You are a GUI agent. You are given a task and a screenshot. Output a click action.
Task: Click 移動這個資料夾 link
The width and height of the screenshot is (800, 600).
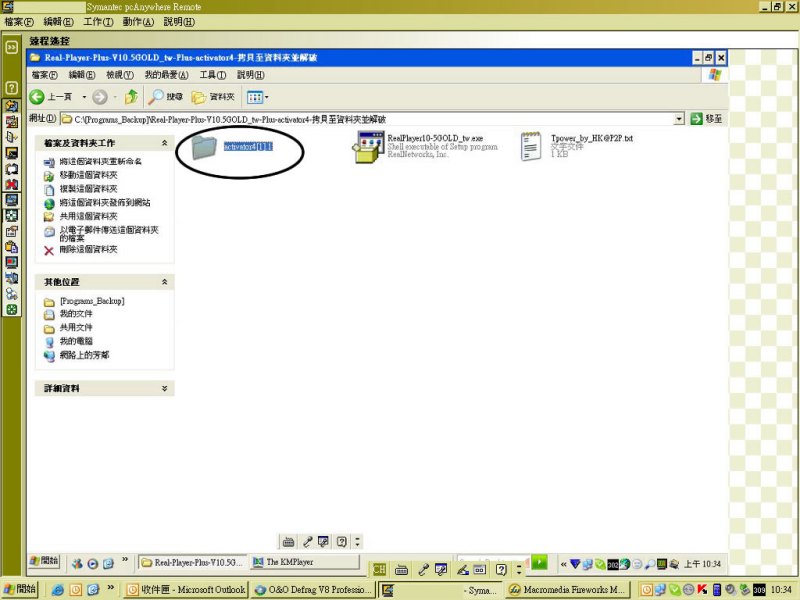coord(88,175)
